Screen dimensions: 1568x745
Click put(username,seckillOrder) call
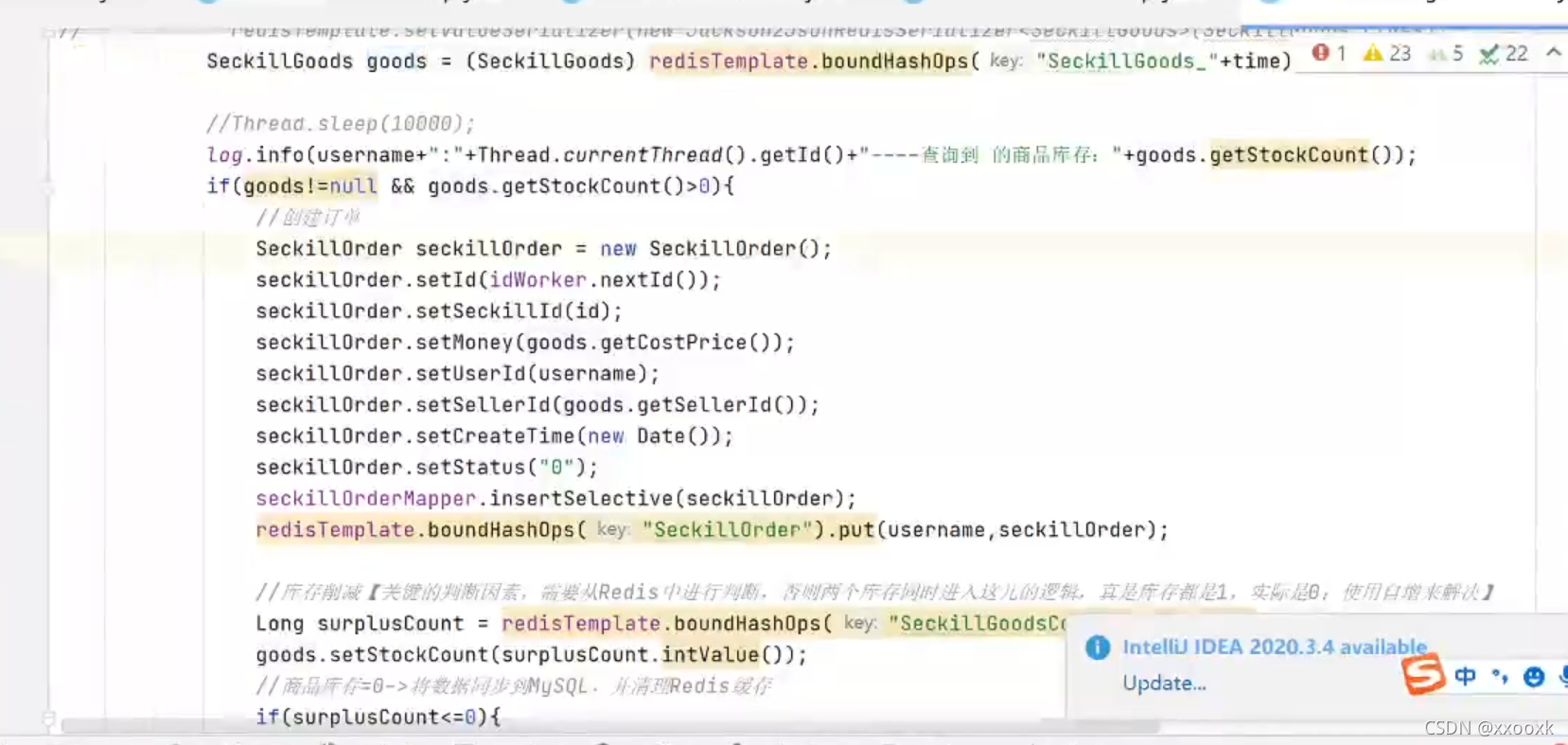[x=996, y=530]
